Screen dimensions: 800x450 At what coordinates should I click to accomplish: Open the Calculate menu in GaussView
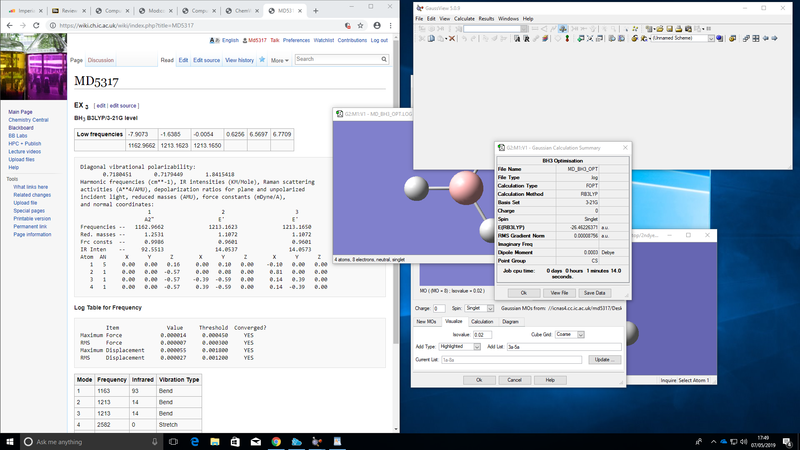pyautogui.click(x=464, y=18)
